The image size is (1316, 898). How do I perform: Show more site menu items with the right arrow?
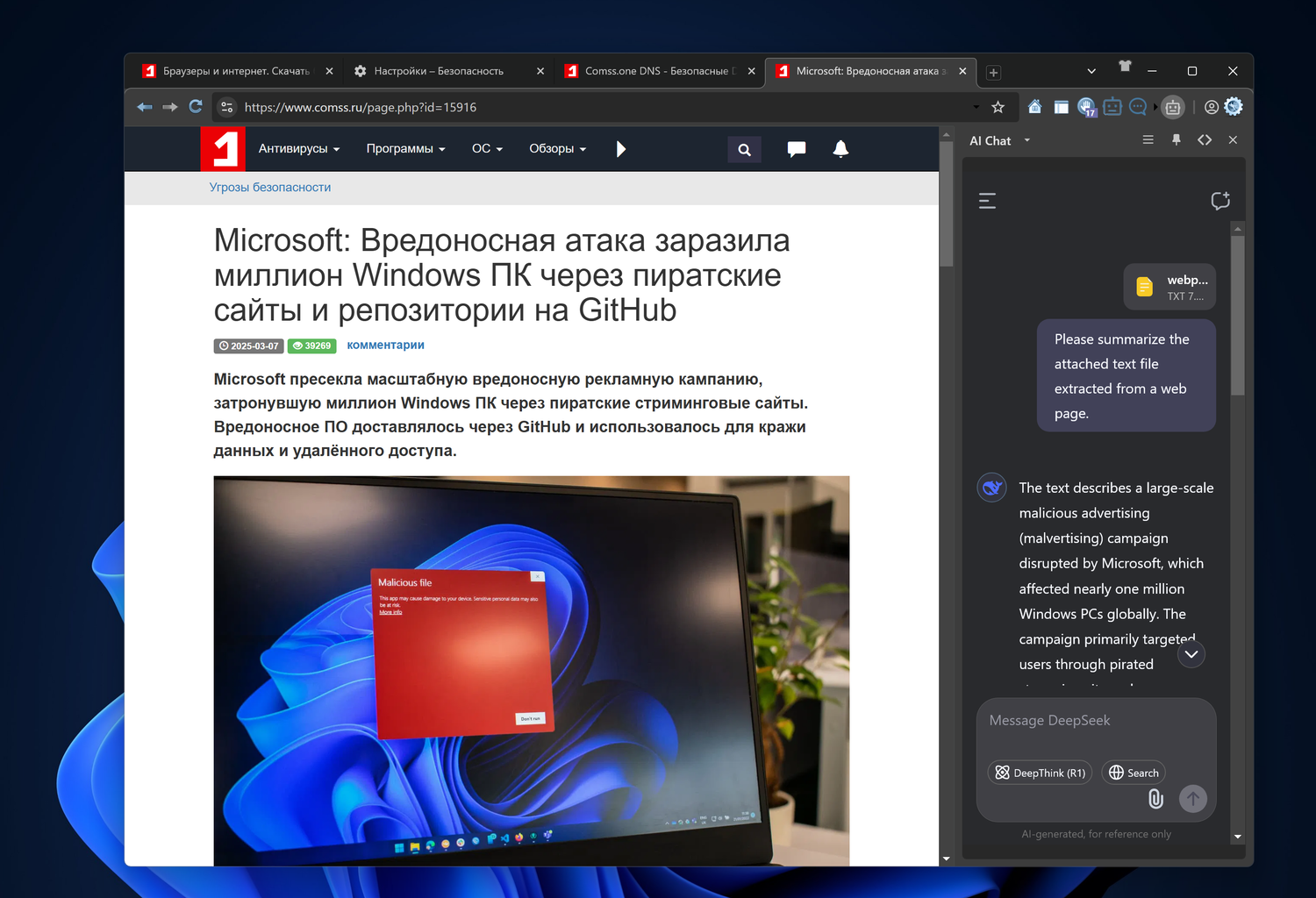pos(621,149)
